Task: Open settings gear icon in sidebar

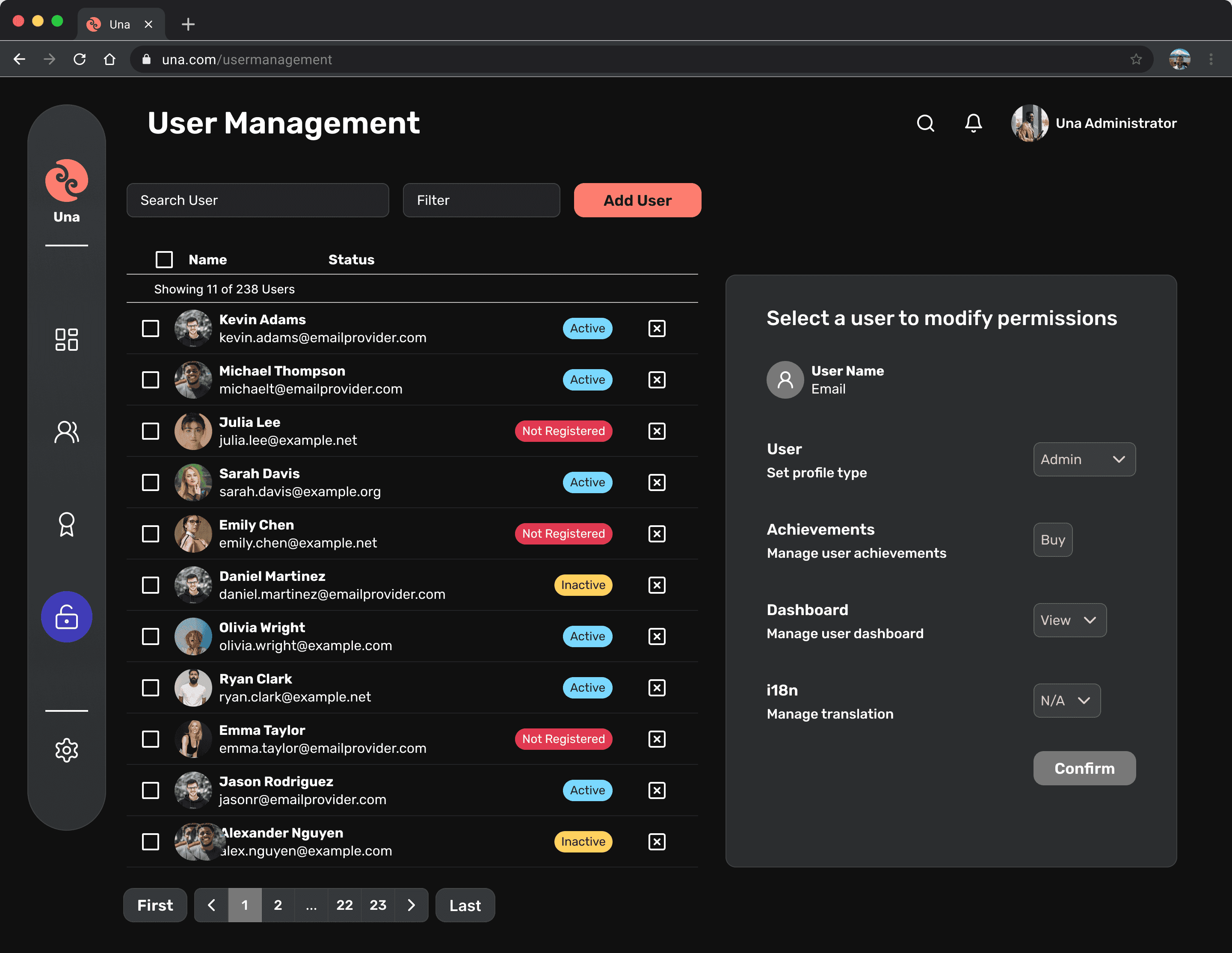Action: pos(67,750)
